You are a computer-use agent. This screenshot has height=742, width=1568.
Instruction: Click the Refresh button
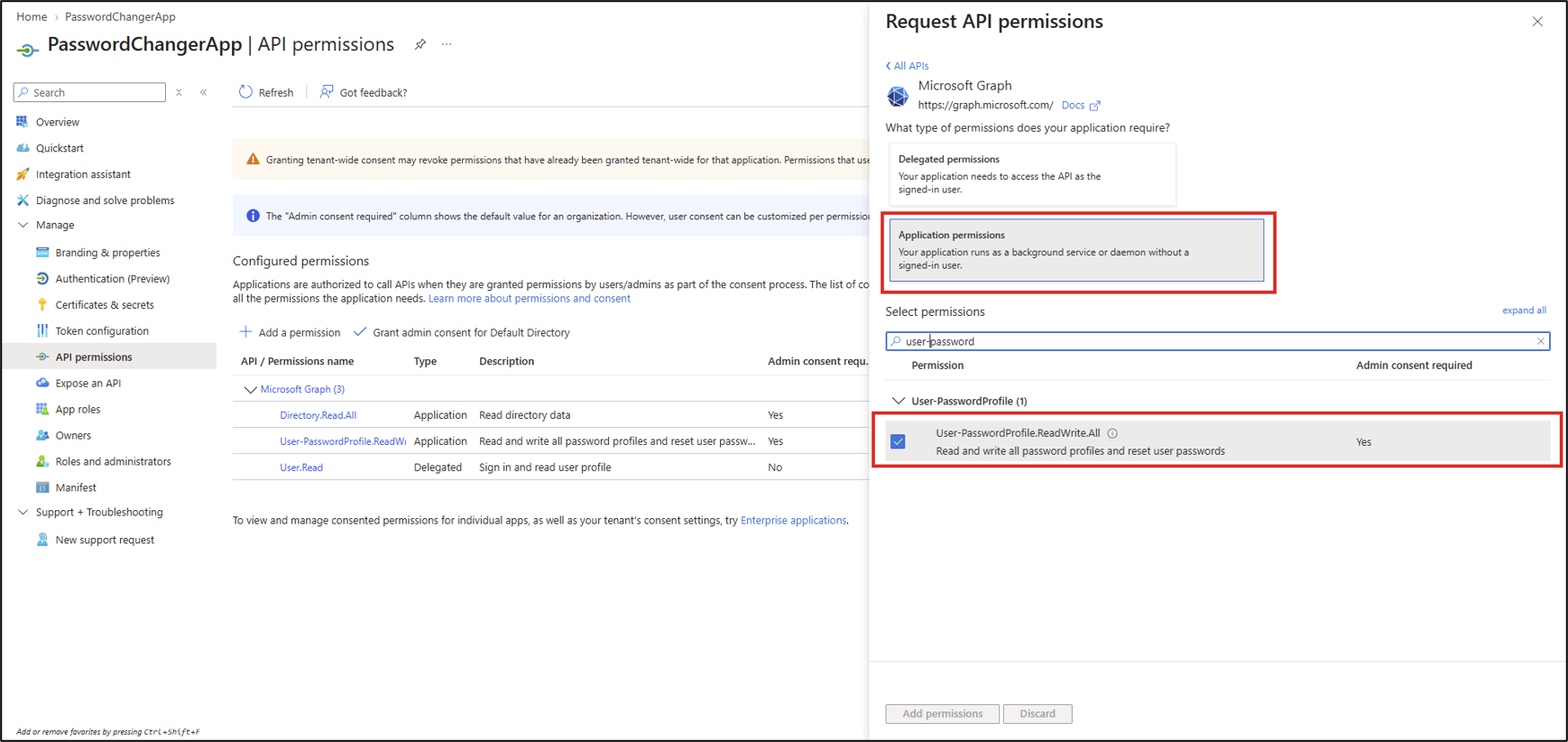pyautogui.click(x=266, y=92)
